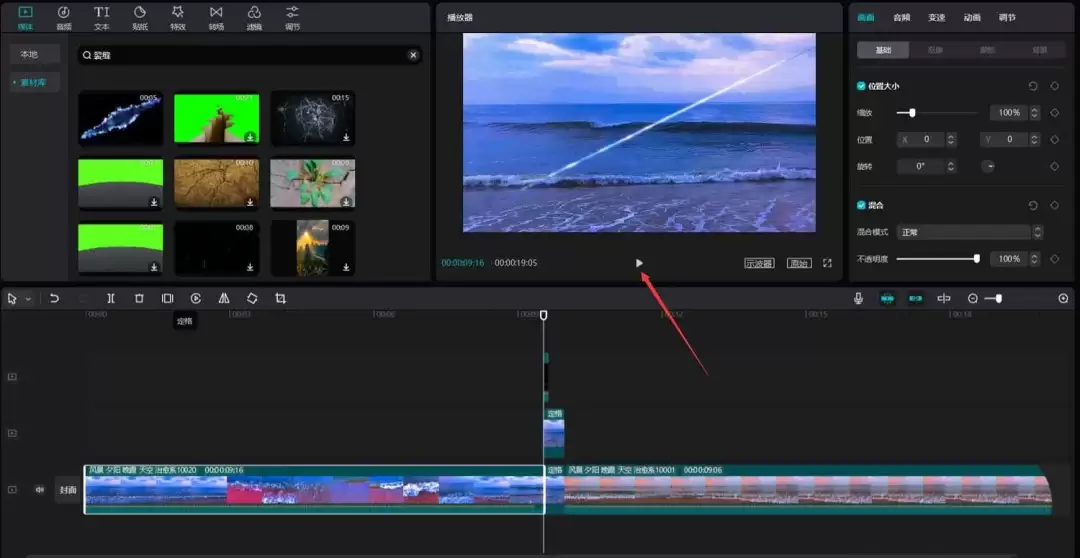This screenshot has height=558, width=1080.
Task: Click the split clip tool in timeline toolbar
Action: [x=111, y=298]
